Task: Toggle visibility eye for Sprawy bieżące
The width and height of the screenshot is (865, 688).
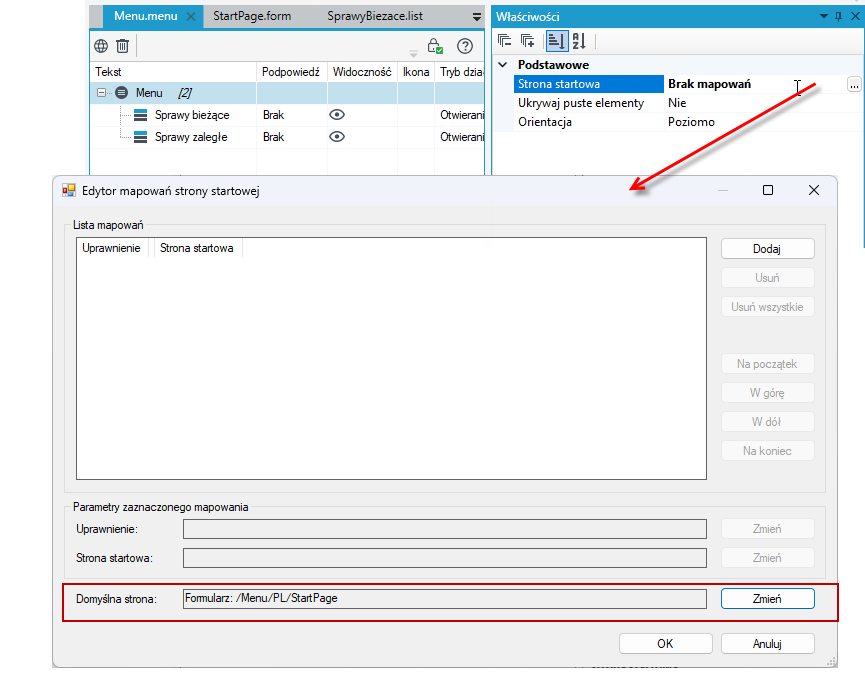Action: click(x=337, y=115)
